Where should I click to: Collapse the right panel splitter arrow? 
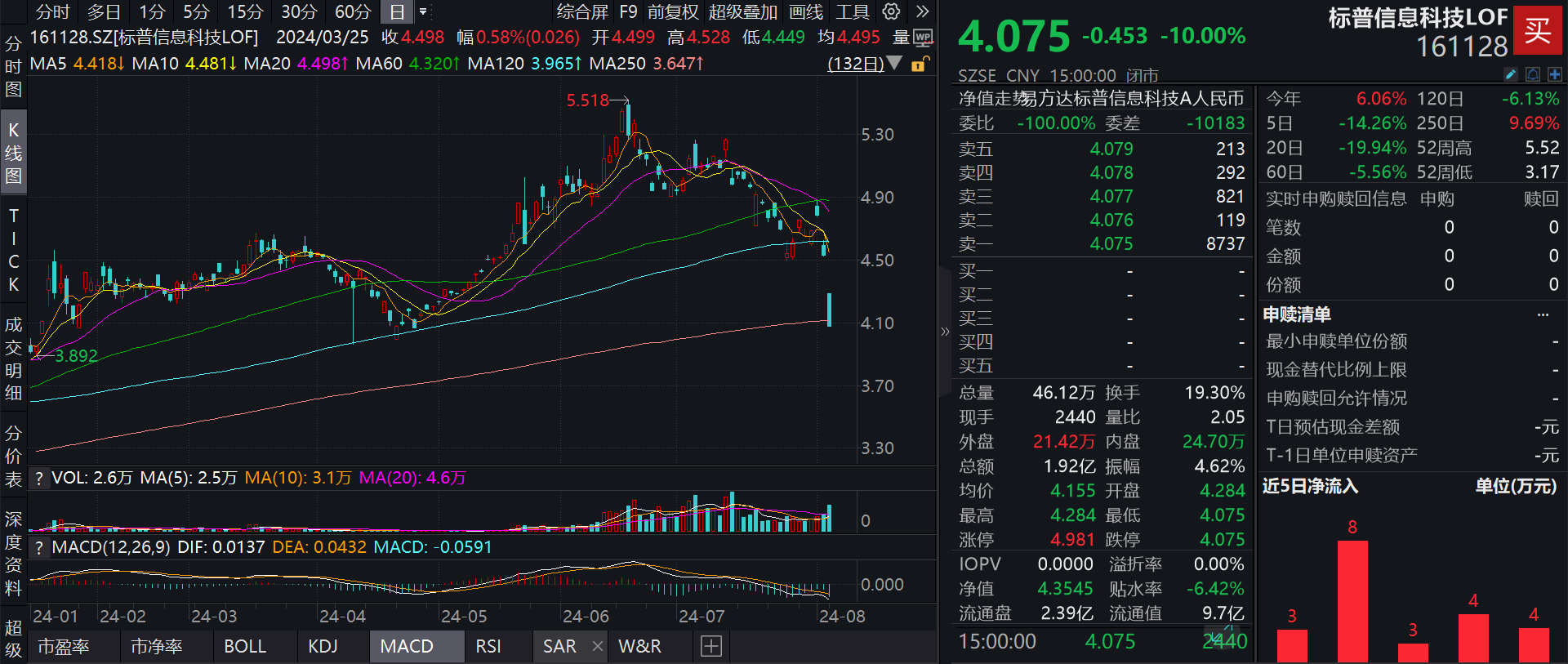945,332
